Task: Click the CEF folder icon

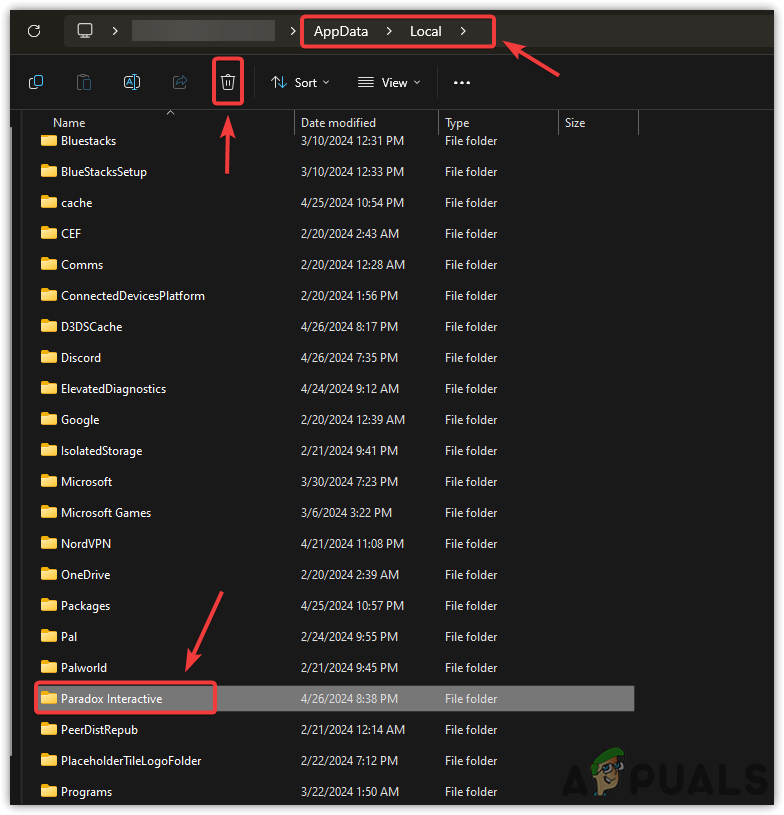Action: [x=49, y=233]
